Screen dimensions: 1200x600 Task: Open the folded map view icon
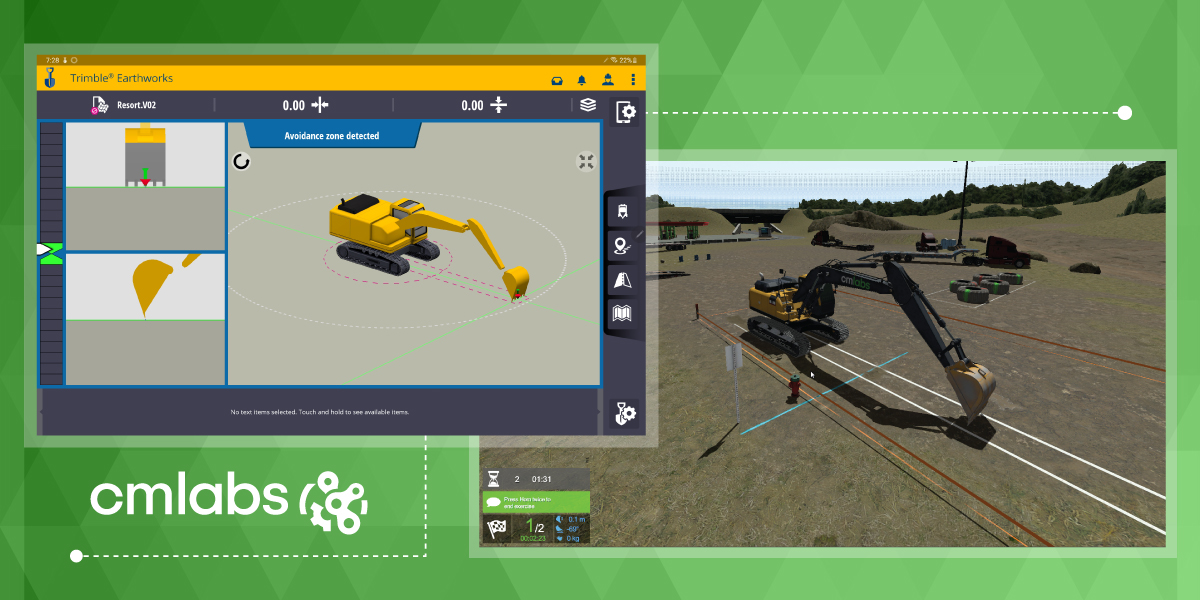coord(622,314)
